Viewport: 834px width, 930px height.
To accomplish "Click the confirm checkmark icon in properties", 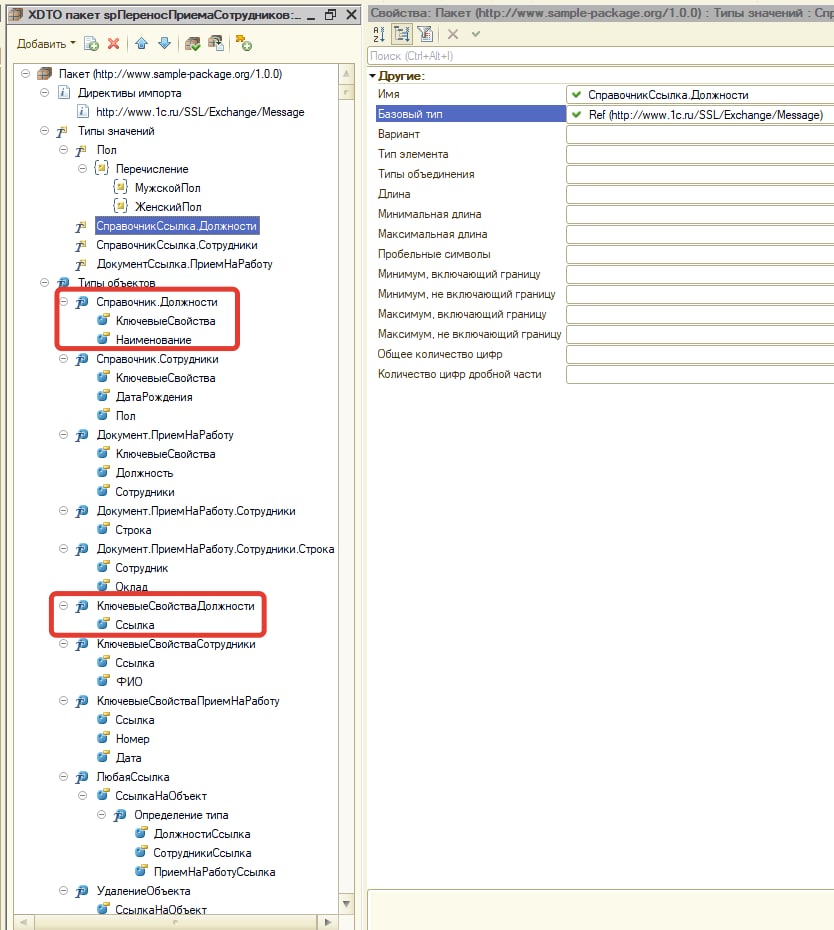I will click(x=476, y=34).
